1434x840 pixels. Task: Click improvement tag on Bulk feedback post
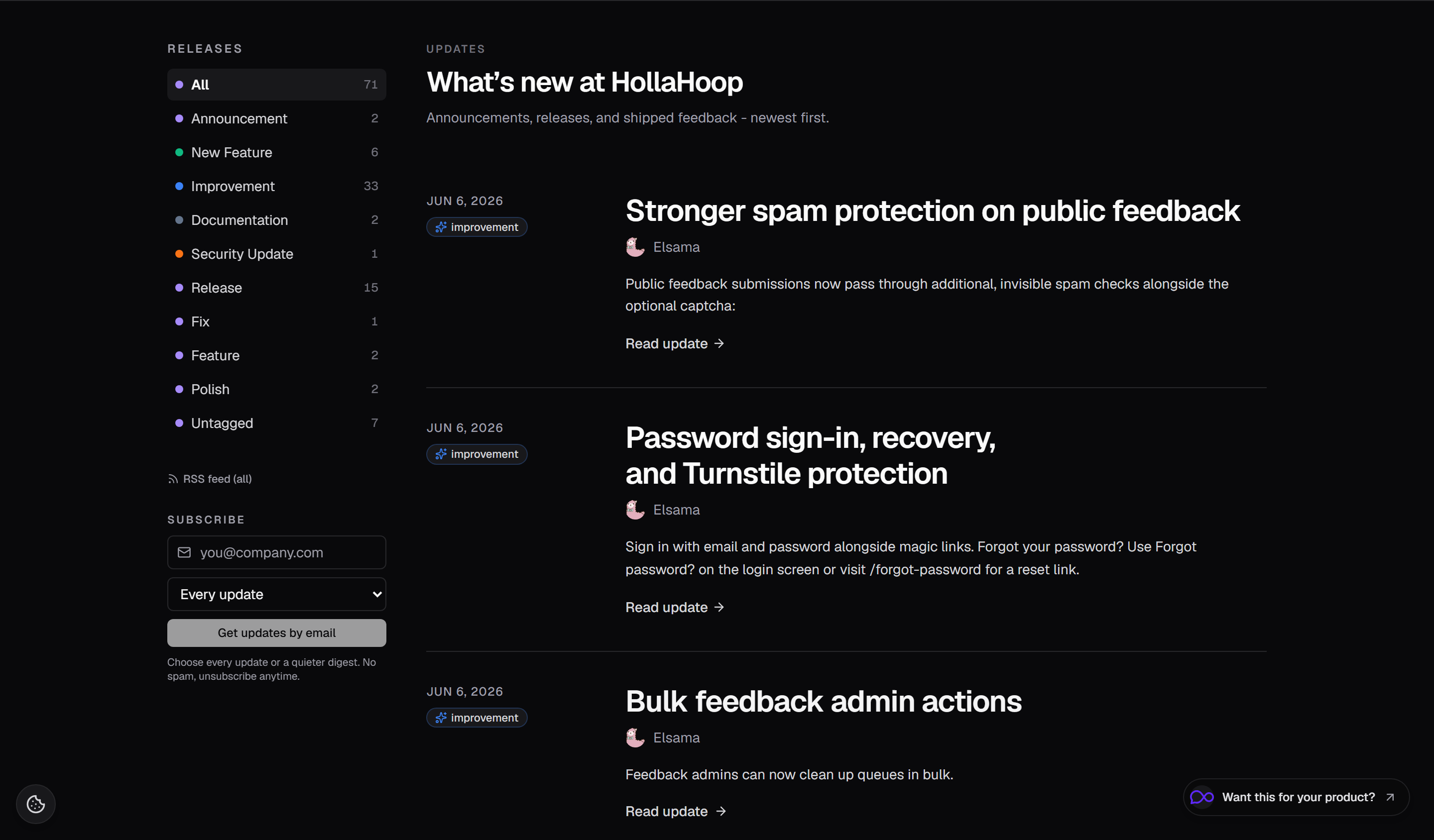coord(477,718)
